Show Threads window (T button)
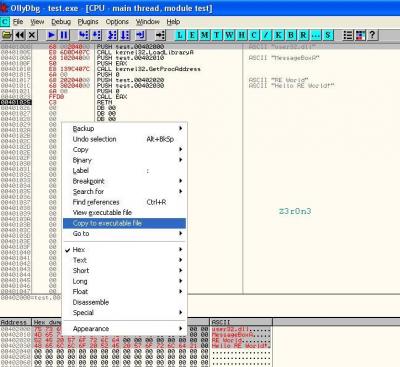 217,35
